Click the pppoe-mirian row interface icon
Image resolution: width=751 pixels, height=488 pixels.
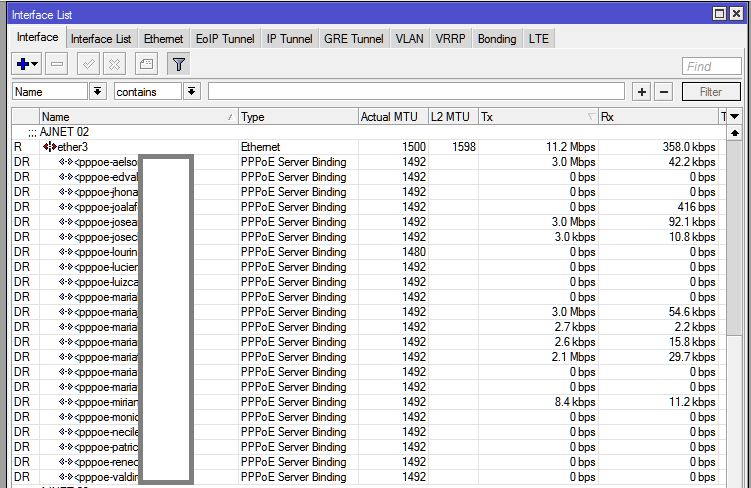66,402
